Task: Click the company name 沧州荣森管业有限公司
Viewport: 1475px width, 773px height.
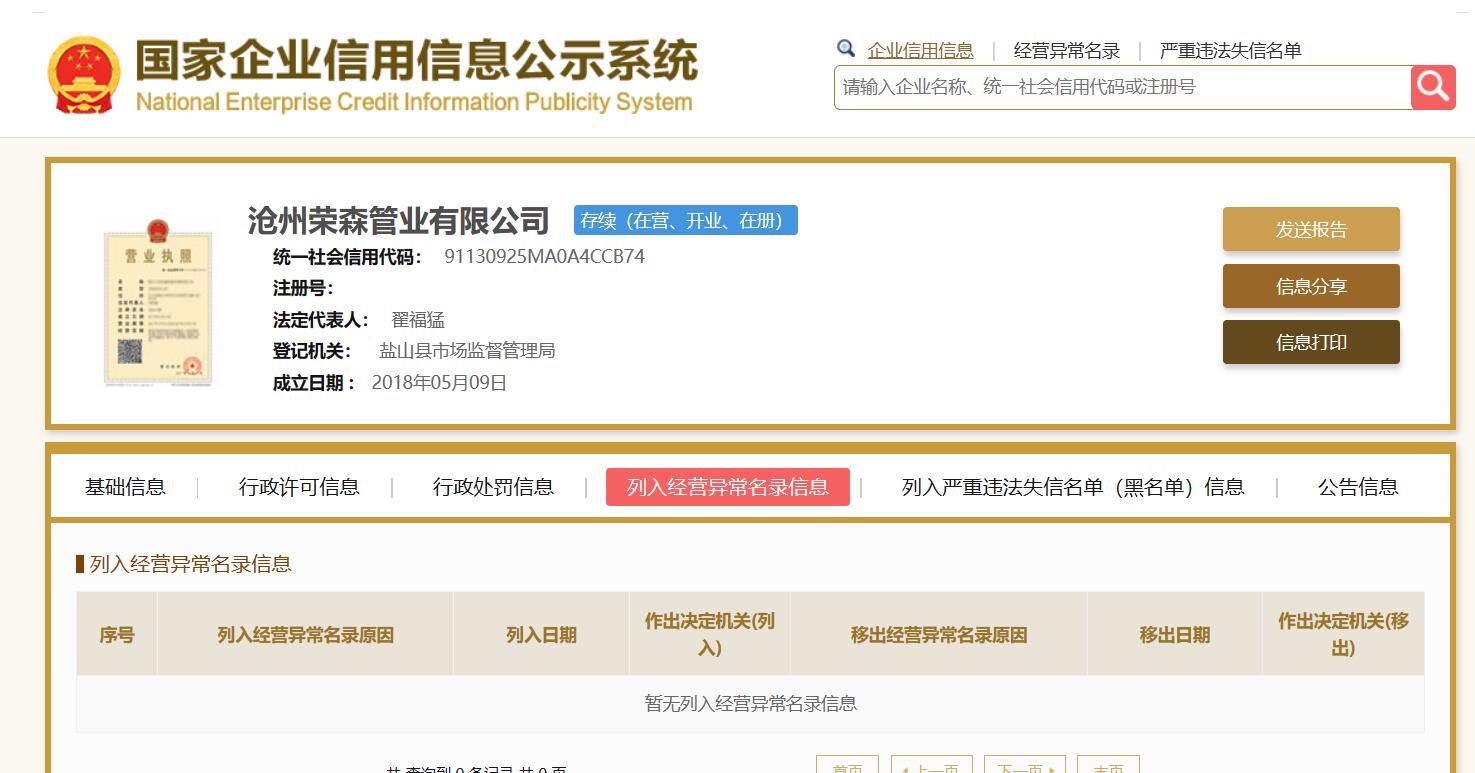Action: point(399,220)
